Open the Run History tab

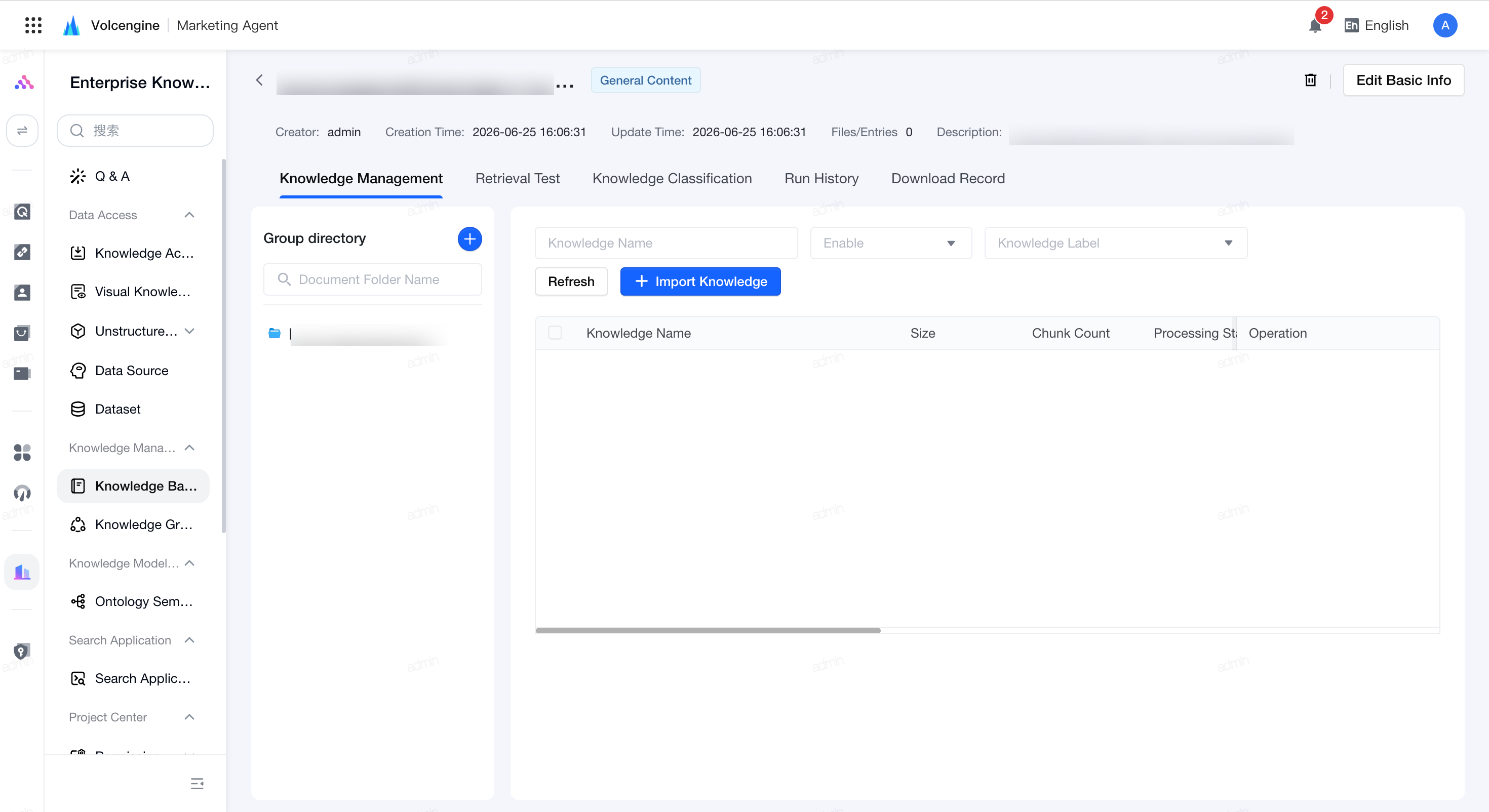pos(821,179)
